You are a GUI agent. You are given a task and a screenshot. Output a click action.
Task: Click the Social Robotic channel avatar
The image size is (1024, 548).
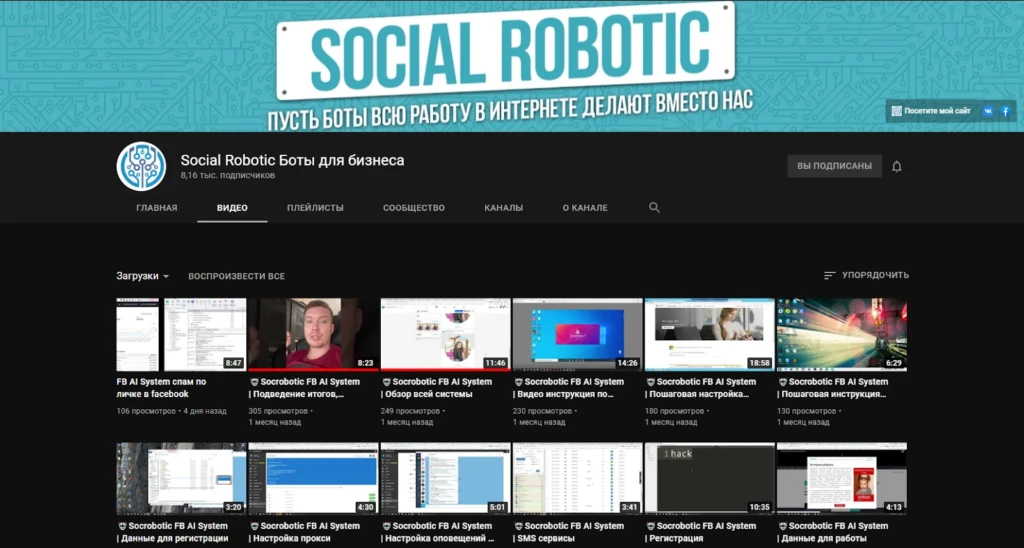141,166
